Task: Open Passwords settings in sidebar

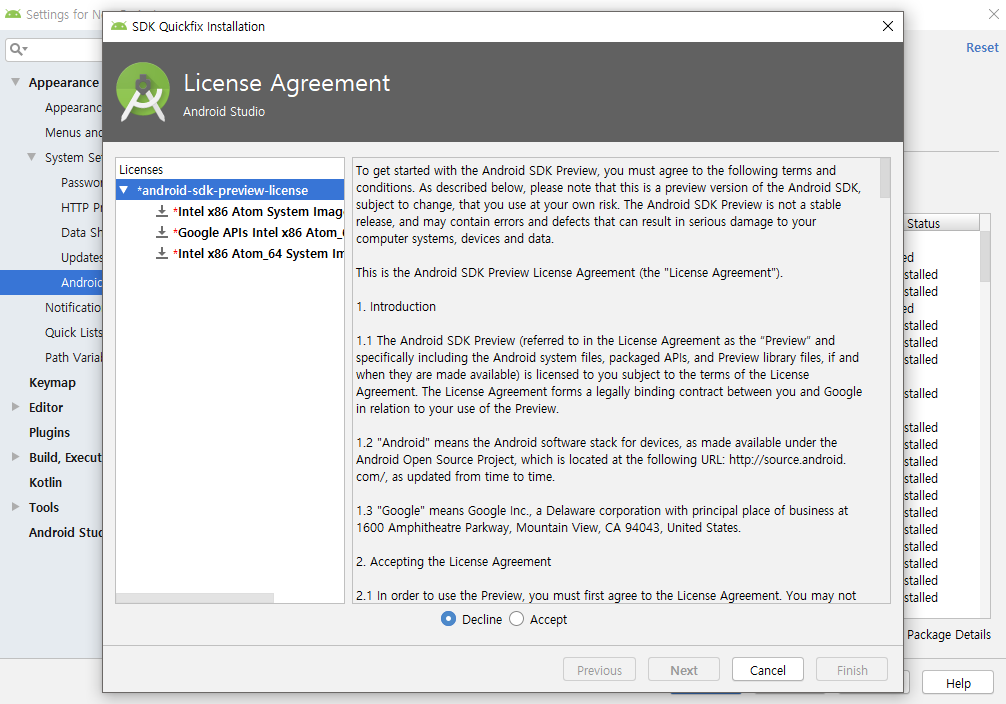Action: pos(81,182)
